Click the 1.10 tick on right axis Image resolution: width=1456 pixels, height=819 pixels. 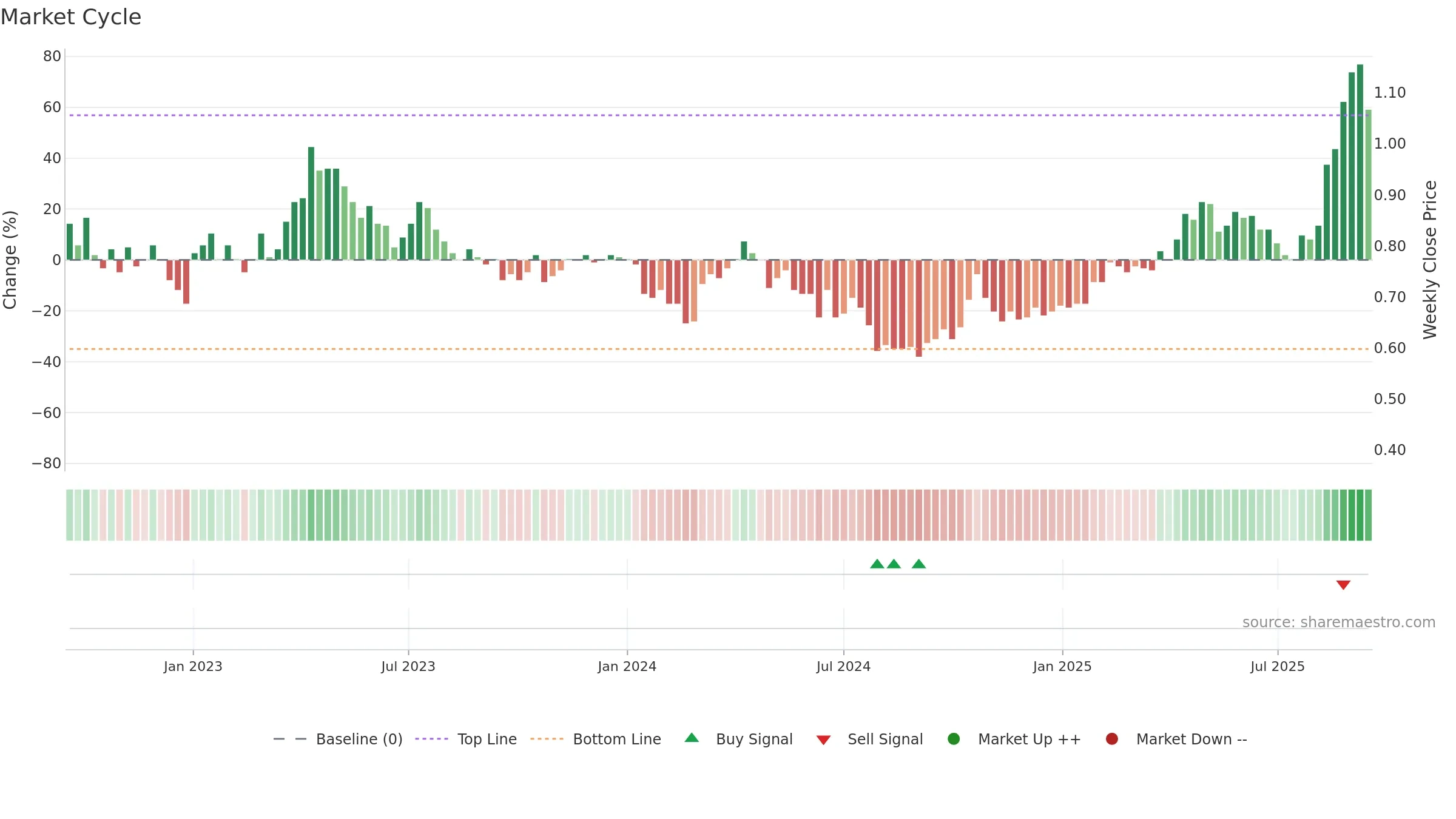click(x=1390, y=93)
